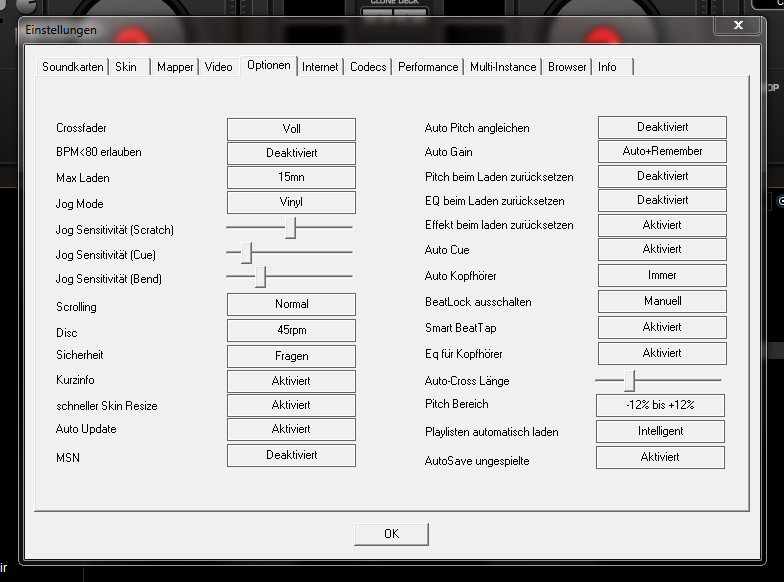
Task: Change the Disc speed 45rpm option
Action: pos(291,331)
